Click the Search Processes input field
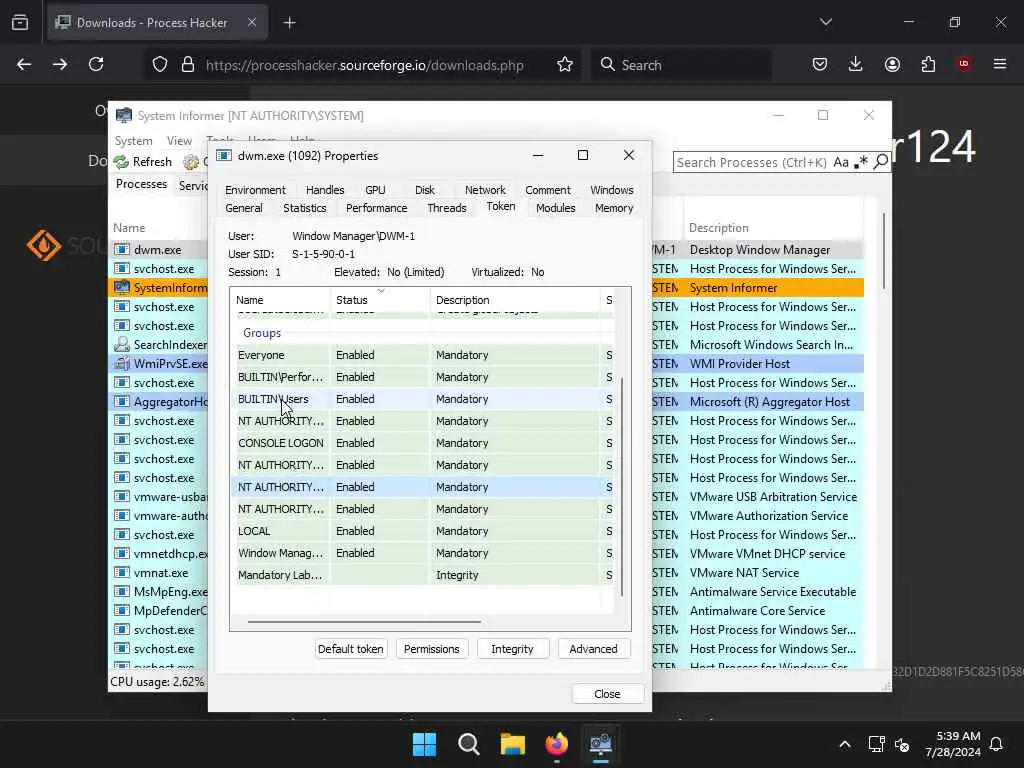1024x768 pixels. tap(751, 162)
